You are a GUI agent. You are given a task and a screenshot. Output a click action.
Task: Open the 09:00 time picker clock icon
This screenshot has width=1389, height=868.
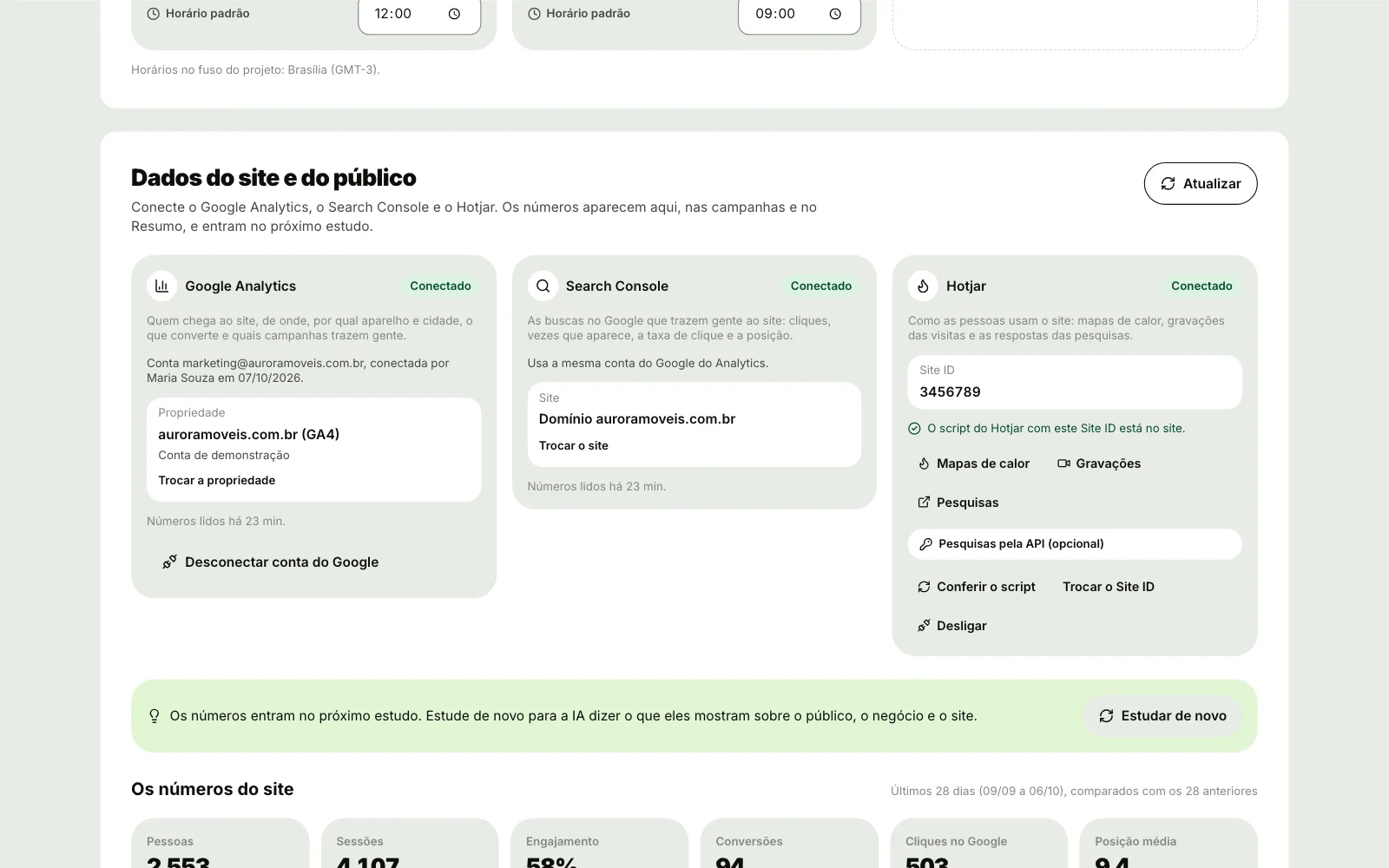tap(835, 14)
